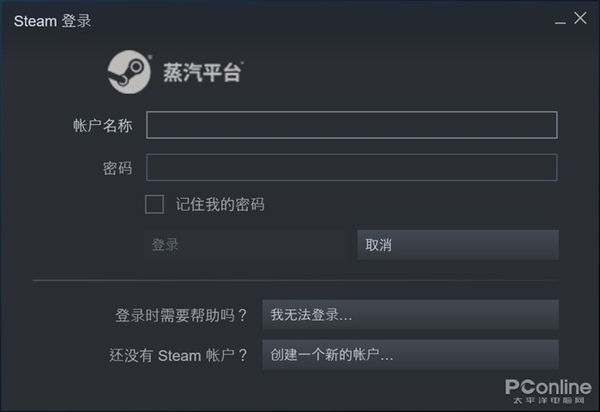Close the Steam 登录 window
Viewport: 600px width, 412px height.
click(x=579, y=19)
